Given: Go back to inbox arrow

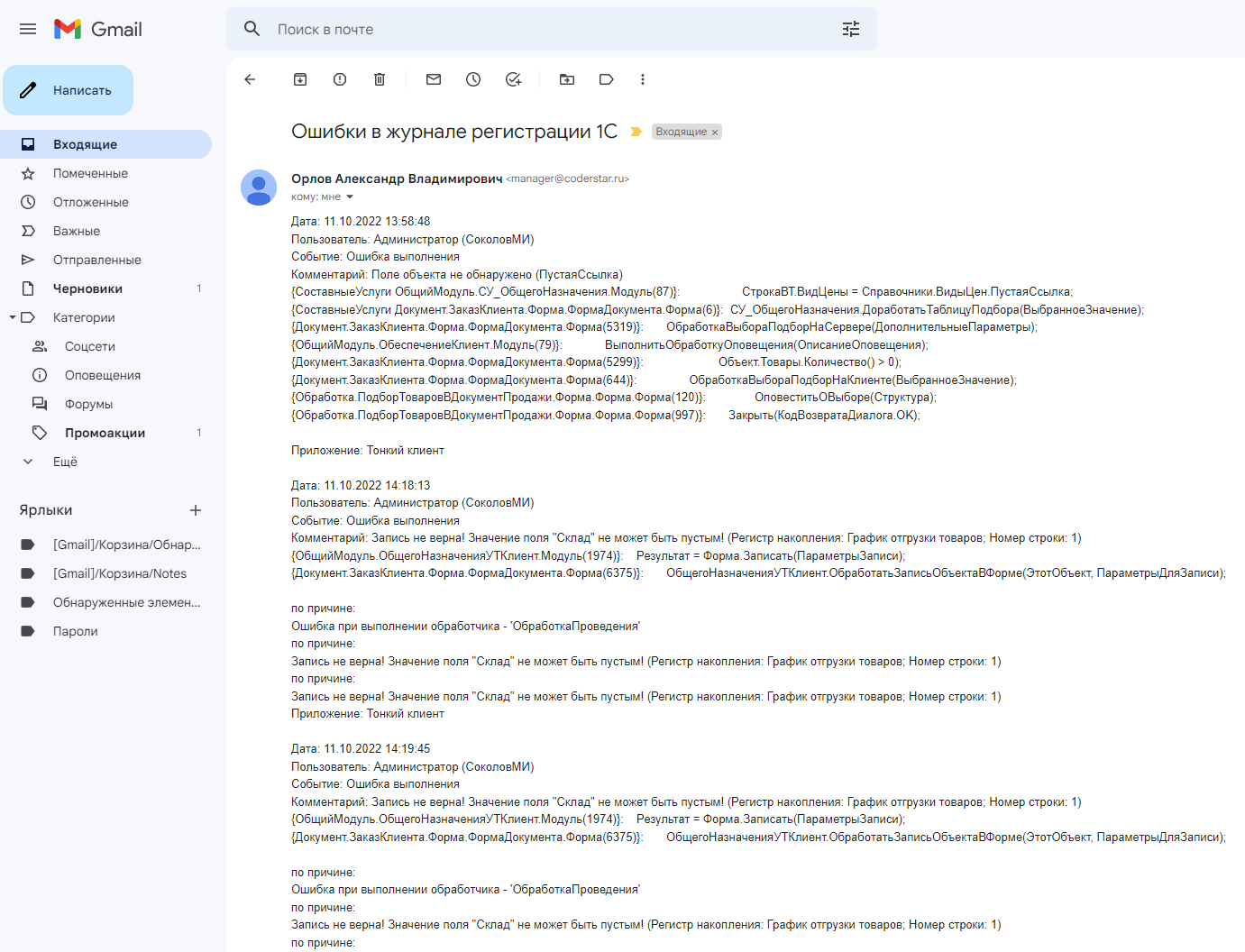Looking at the screenshot, I should tap(250, 79).
